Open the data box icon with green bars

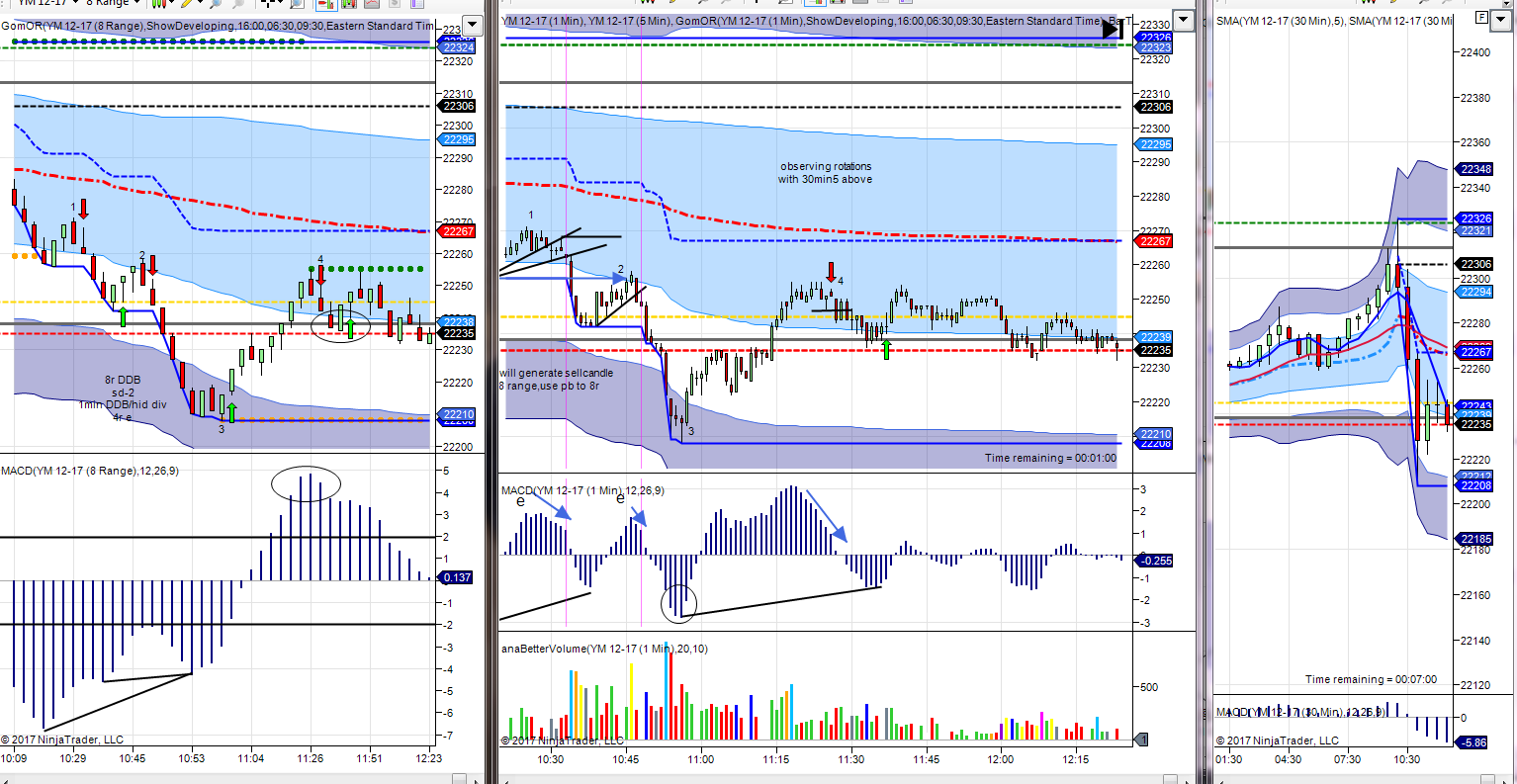(x=348, y=3)
